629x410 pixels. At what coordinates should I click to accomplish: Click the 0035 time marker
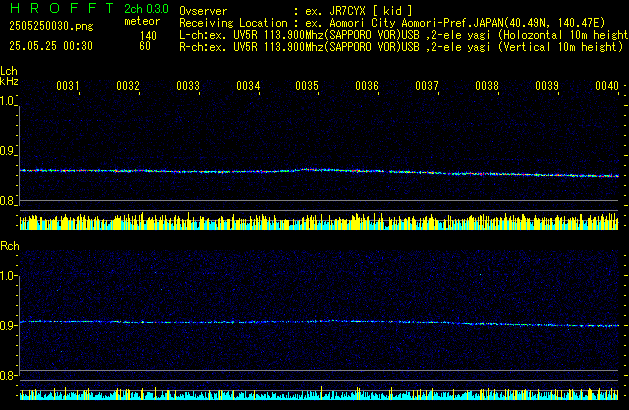point(307,86)
